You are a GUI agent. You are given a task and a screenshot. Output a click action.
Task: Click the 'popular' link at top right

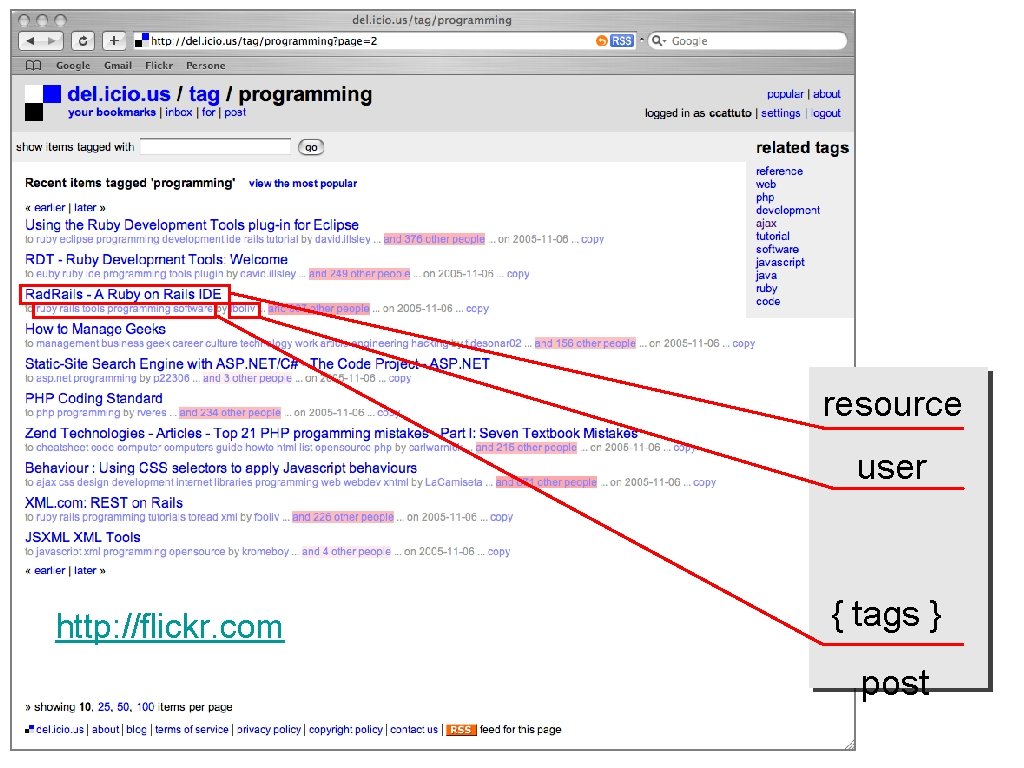[x=785, y=94]
